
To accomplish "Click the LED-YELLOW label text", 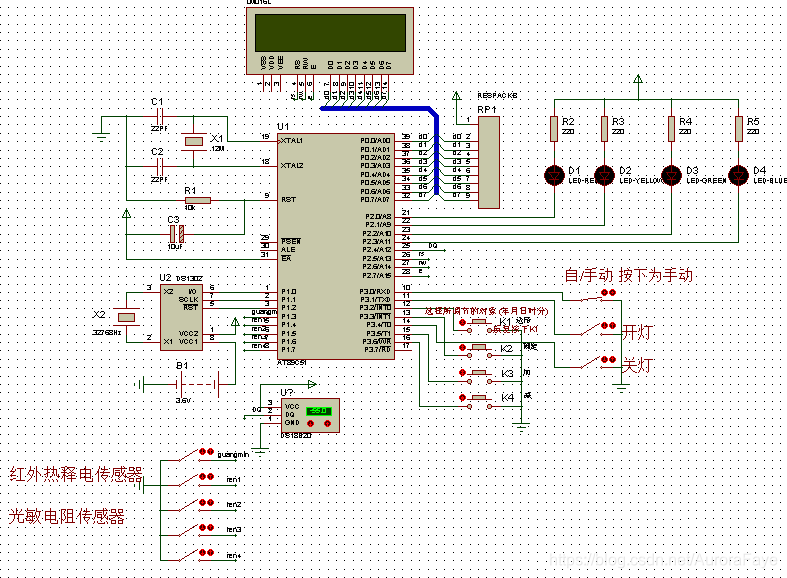I will [641, 181].
